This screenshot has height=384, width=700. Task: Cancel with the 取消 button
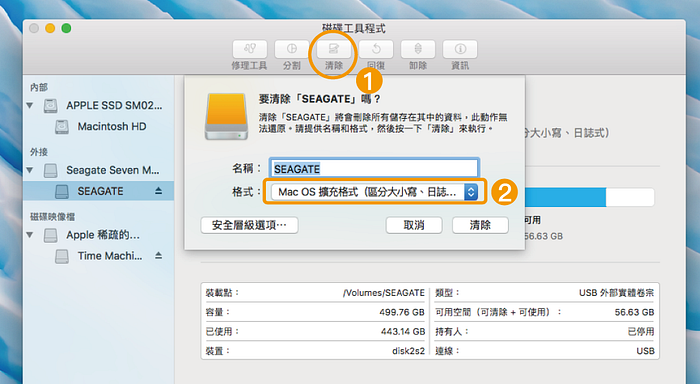click(414, 225)
